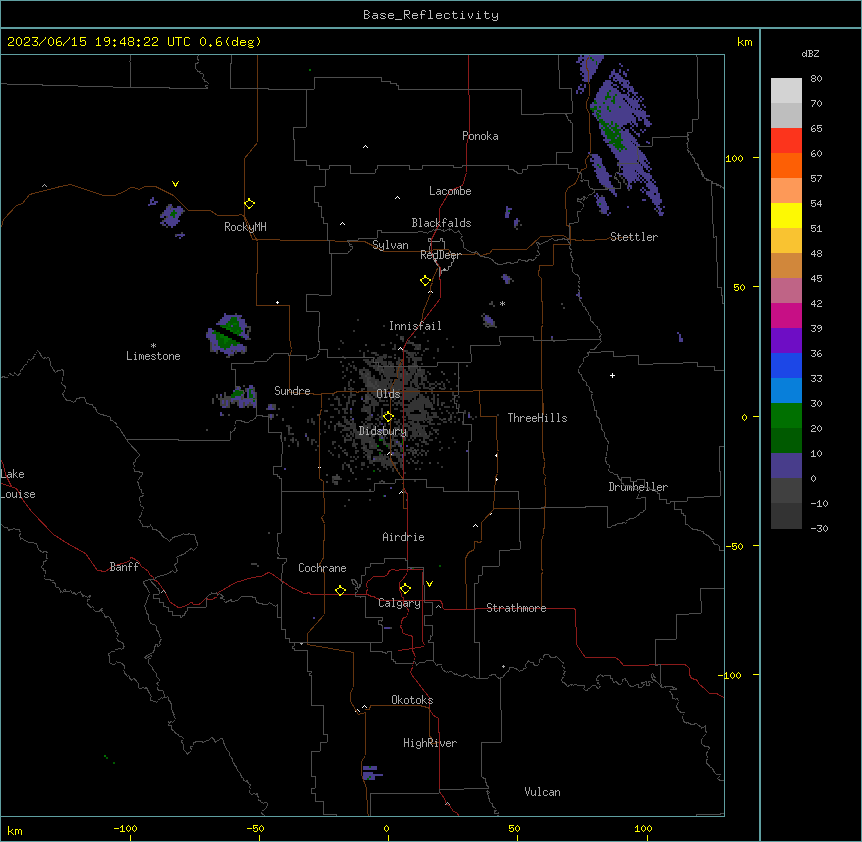Click the ThreeHills label
This screenshot has width=862, height=842.
(537, 418)
